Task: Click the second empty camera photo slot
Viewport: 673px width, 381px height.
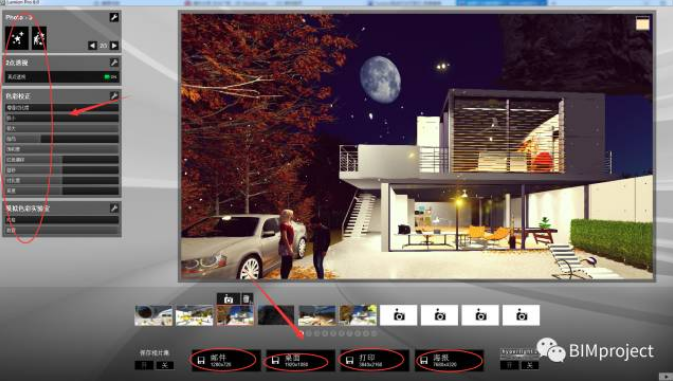Action: click(440, 316)
